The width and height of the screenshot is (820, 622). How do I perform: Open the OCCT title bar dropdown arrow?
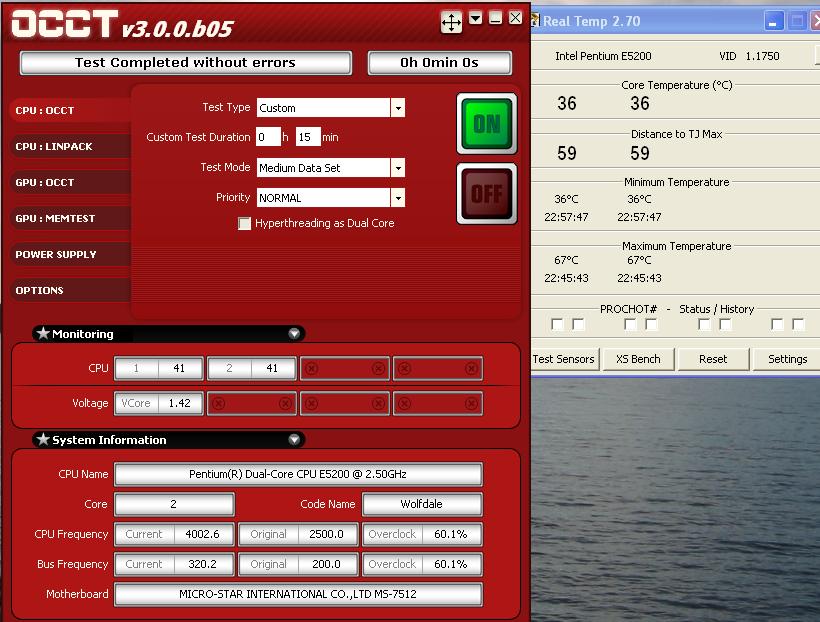click(475, 19)
